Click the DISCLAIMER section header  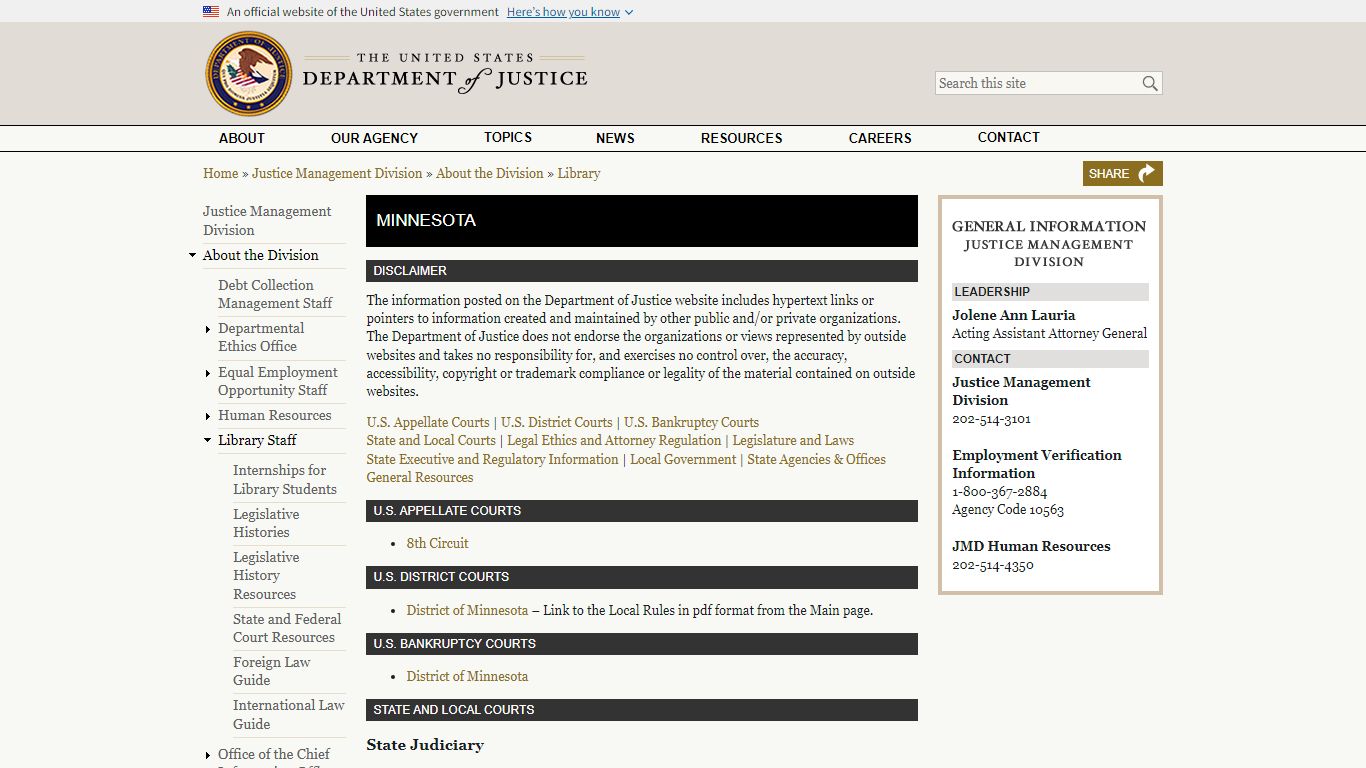coord(642,271)
